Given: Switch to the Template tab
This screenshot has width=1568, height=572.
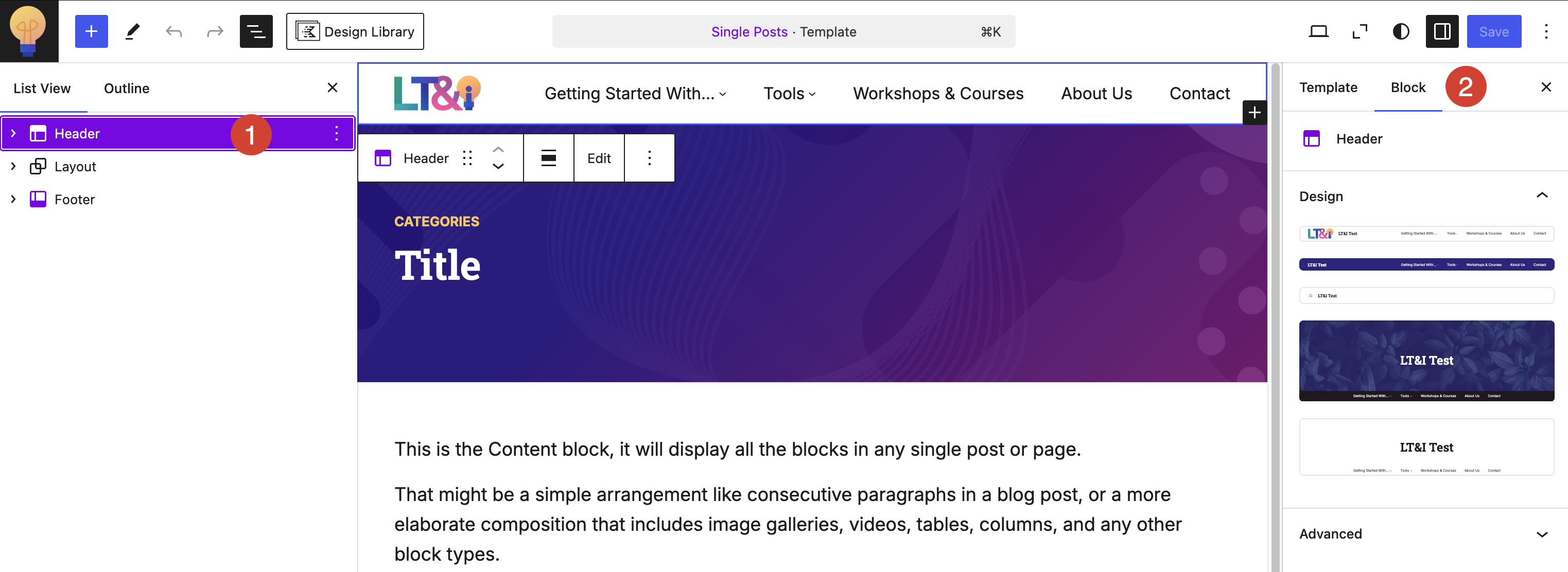Looking at the screenshot, I should [x=1328, y=87].
